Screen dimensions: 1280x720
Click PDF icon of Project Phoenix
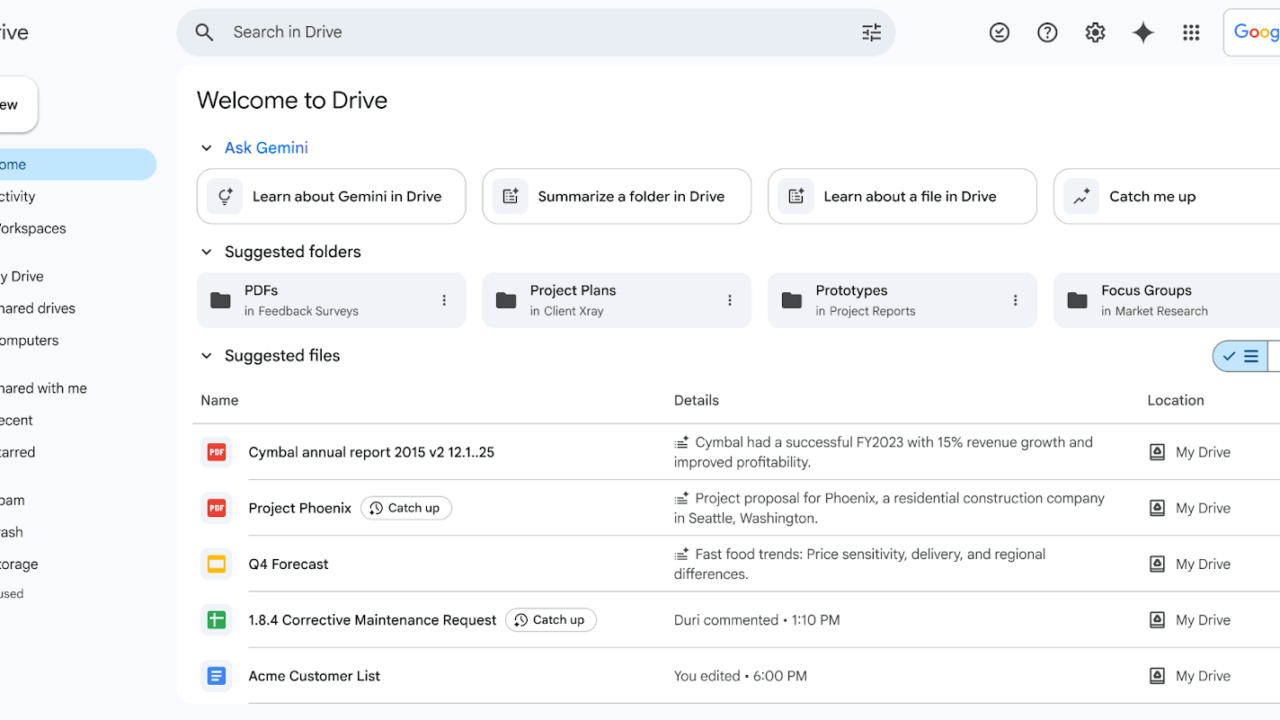216,508
